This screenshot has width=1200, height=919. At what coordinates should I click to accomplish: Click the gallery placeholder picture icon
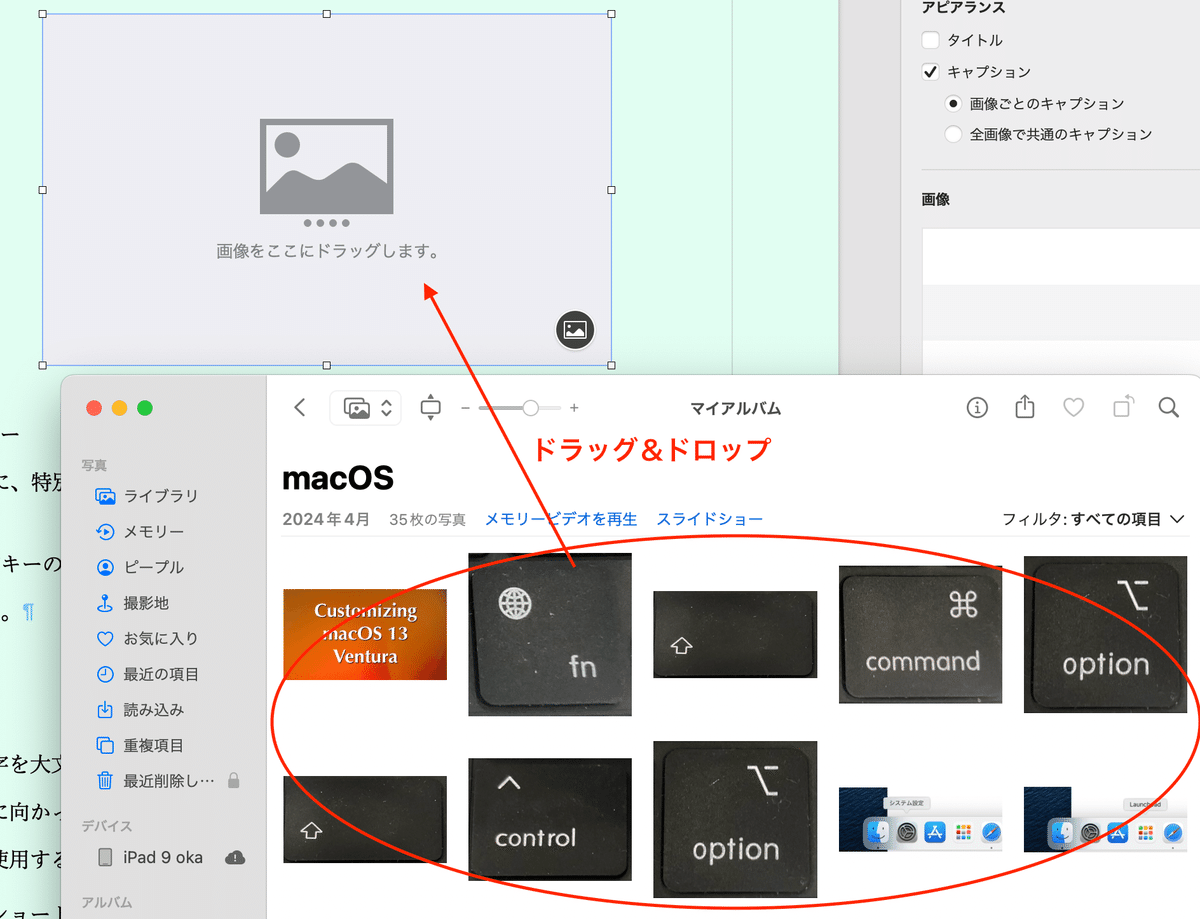click(326, 166)
